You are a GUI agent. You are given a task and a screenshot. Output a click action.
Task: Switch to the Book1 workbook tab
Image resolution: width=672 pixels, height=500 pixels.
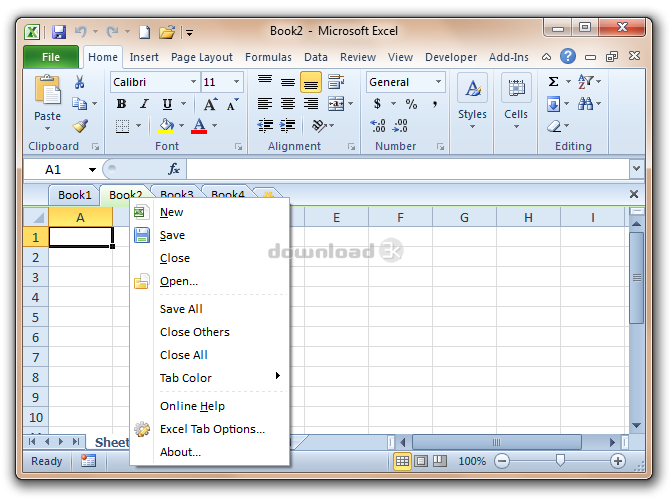74,195
